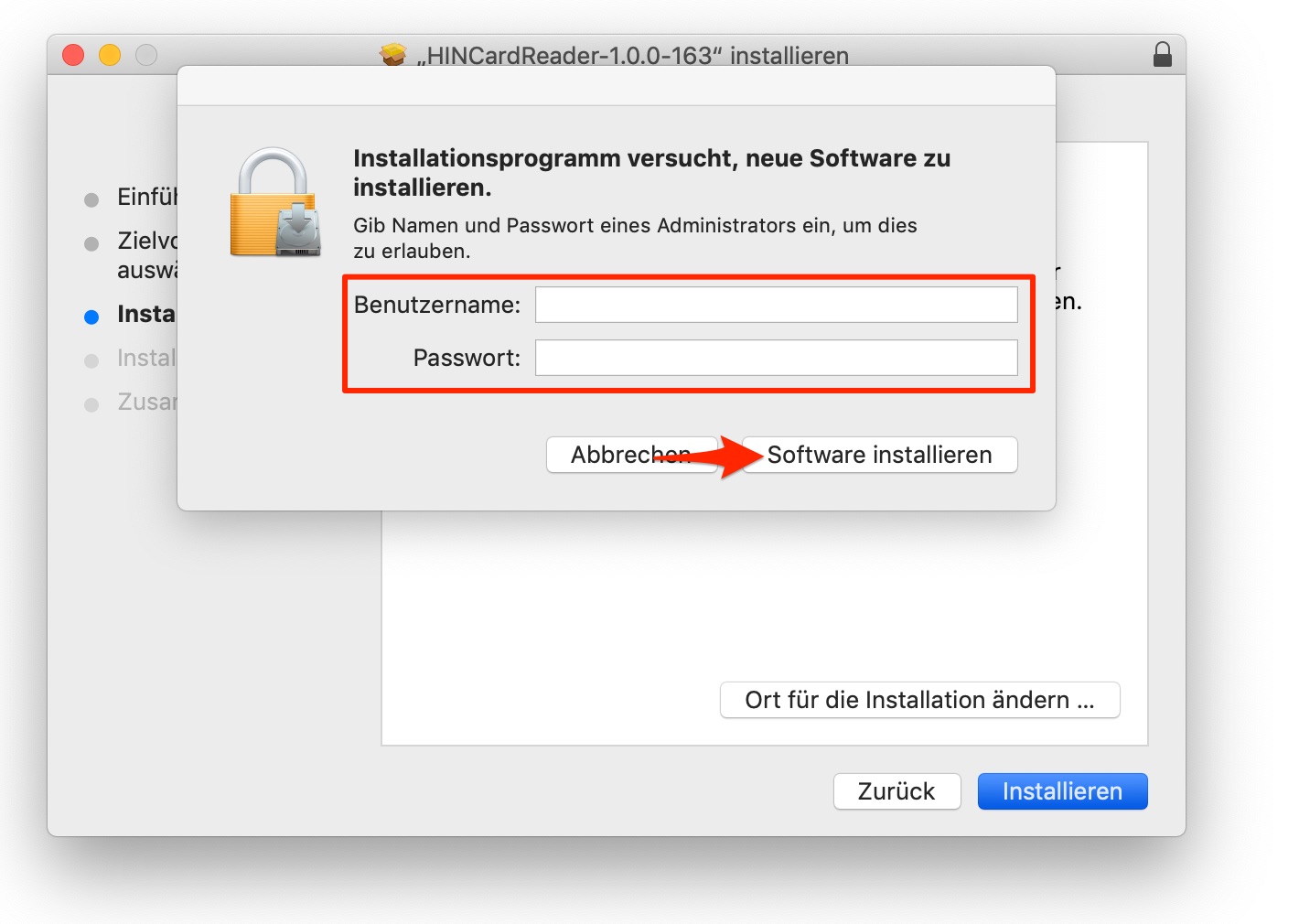Select the grayed Zusar sidebar step
This screenshot has width=1299, height=924.
coord(146,402)
